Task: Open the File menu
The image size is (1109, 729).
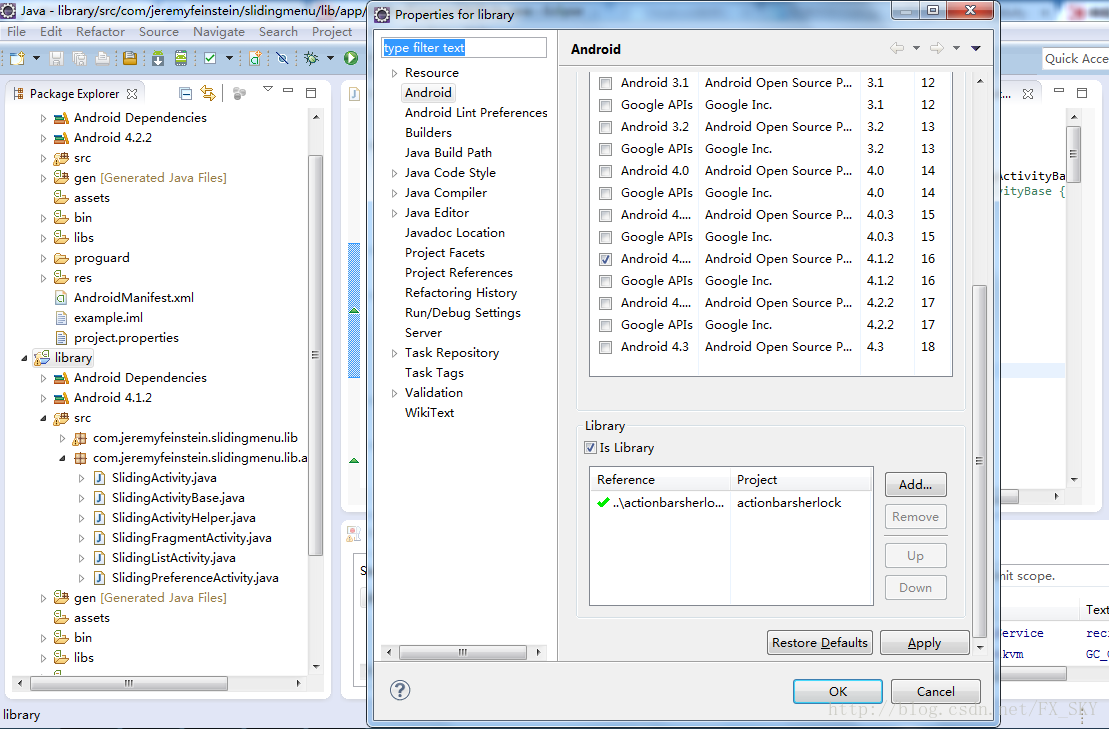Action: pos(16,32)
